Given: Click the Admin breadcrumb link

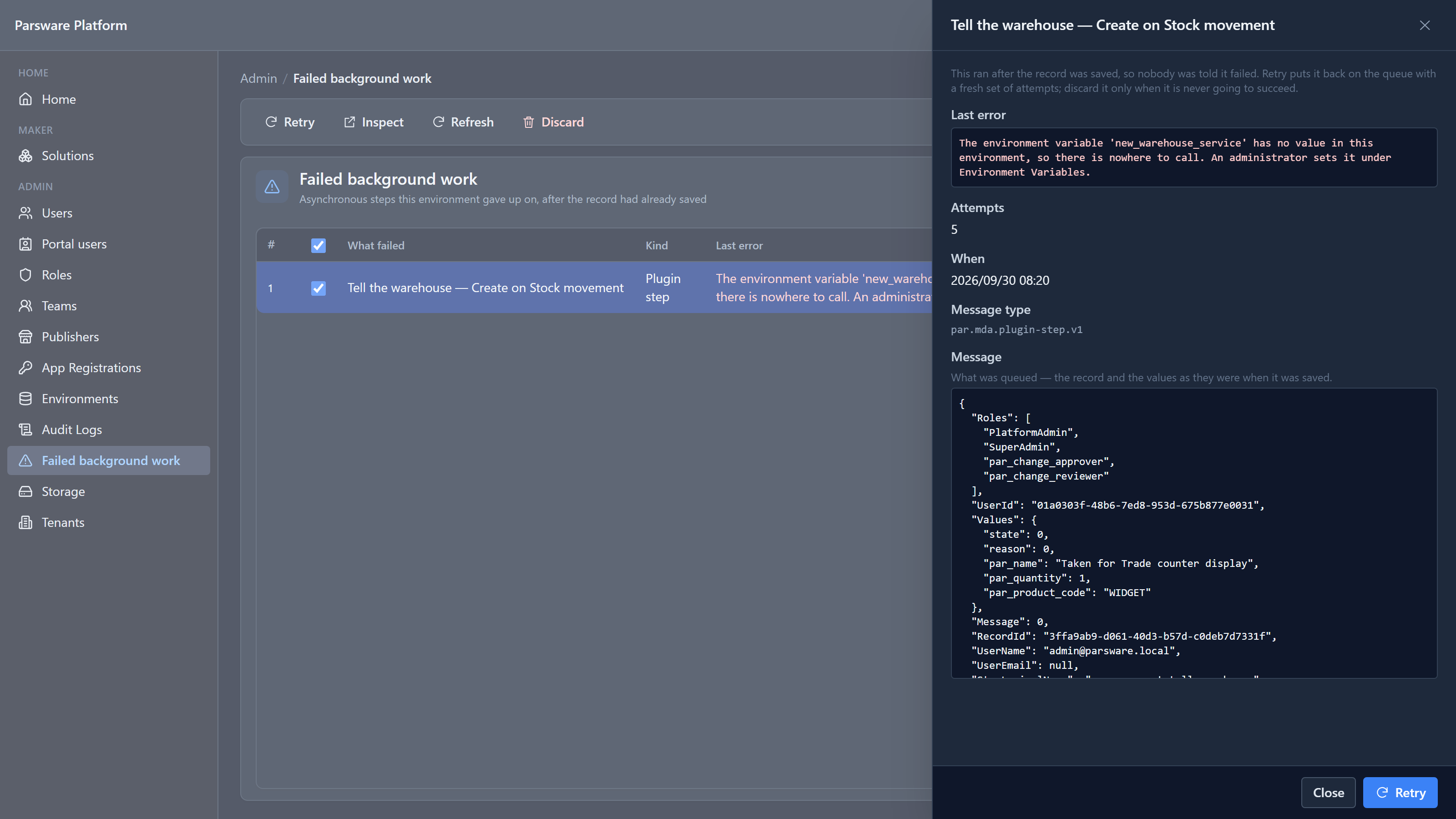Looking at the screenshot, I should 258,79.
